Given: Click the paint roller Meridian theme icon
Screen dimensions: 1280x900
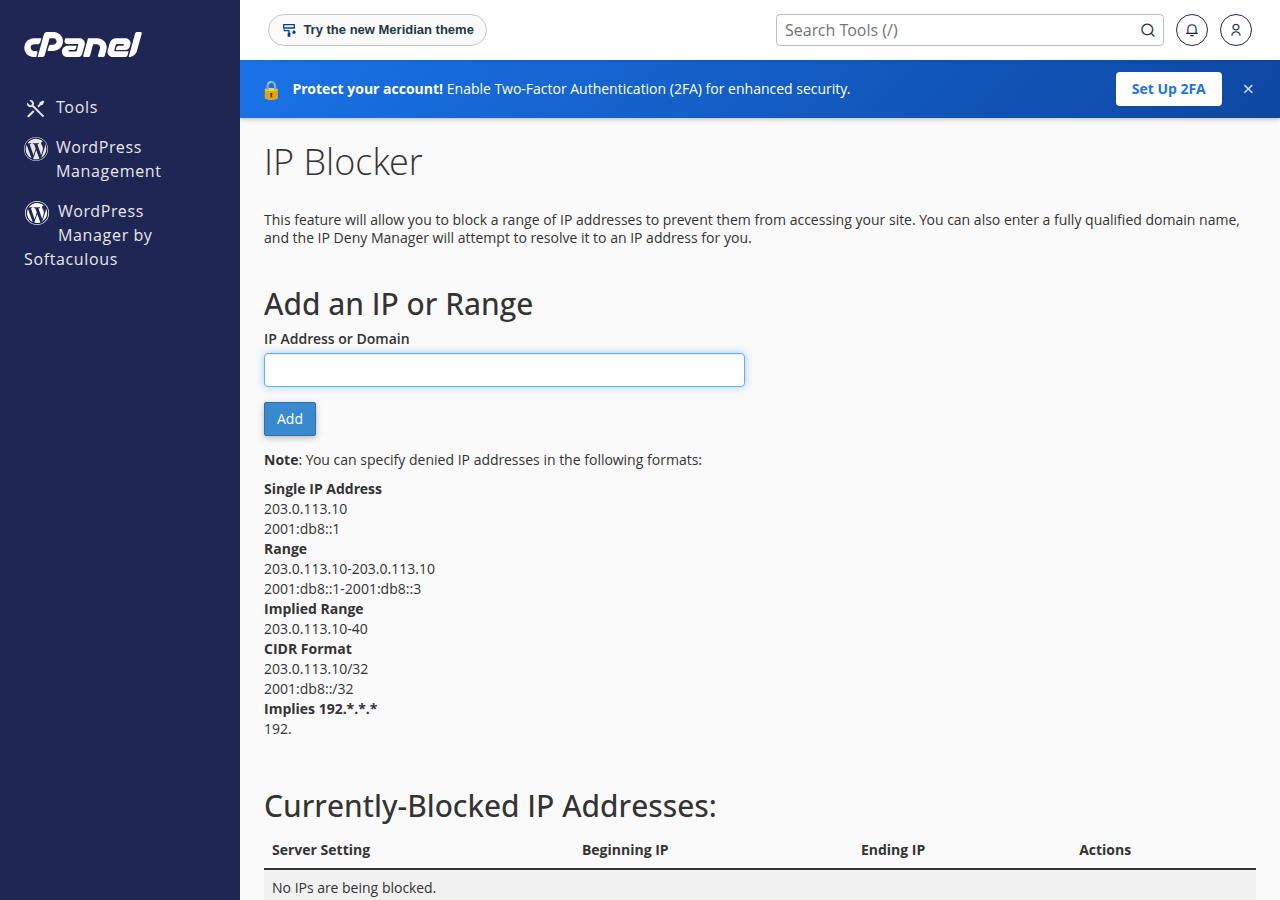Looking at the screenshot, I should pos(289,30).
